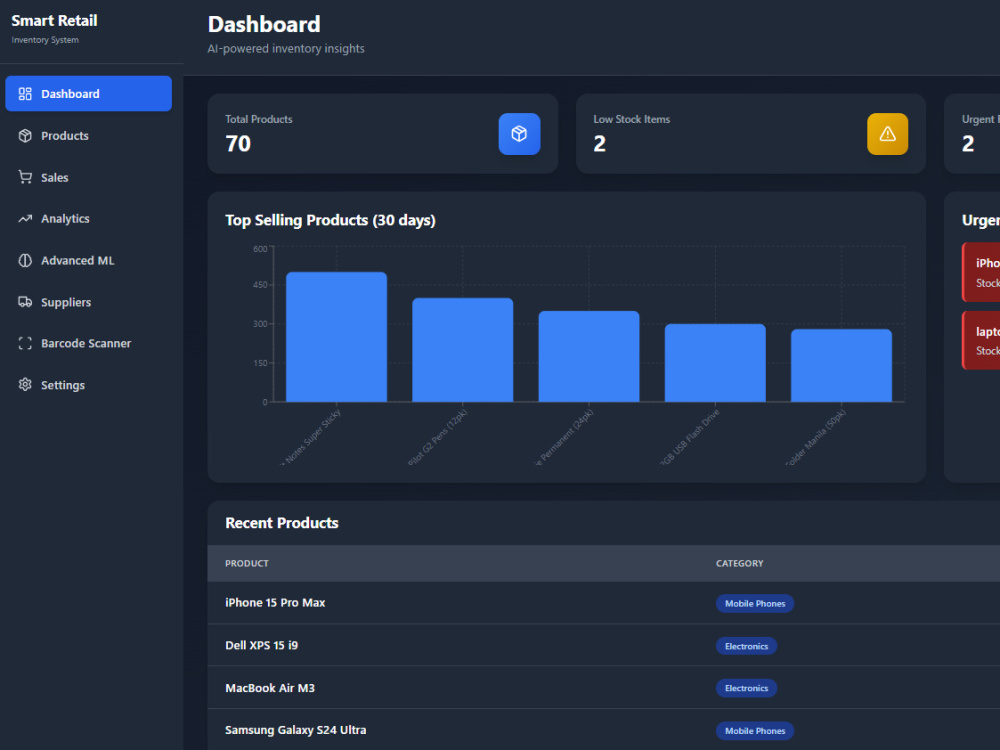Select the Permanent (24pk) chart bar

[589, 357]
